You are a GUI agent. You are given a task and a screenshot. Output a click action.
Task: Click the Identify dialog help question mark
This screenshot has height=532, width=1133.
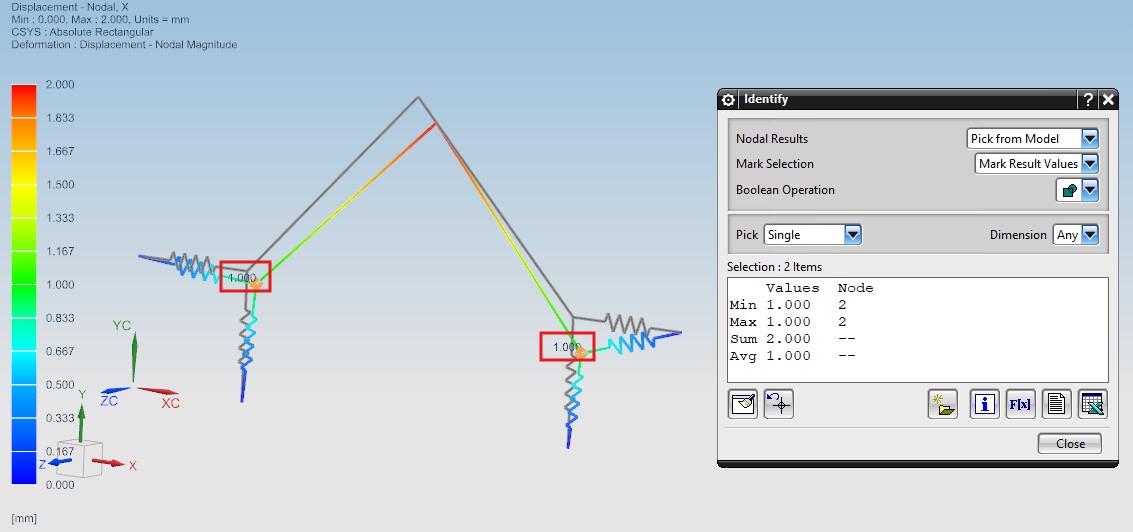(x=1089, y=100)
